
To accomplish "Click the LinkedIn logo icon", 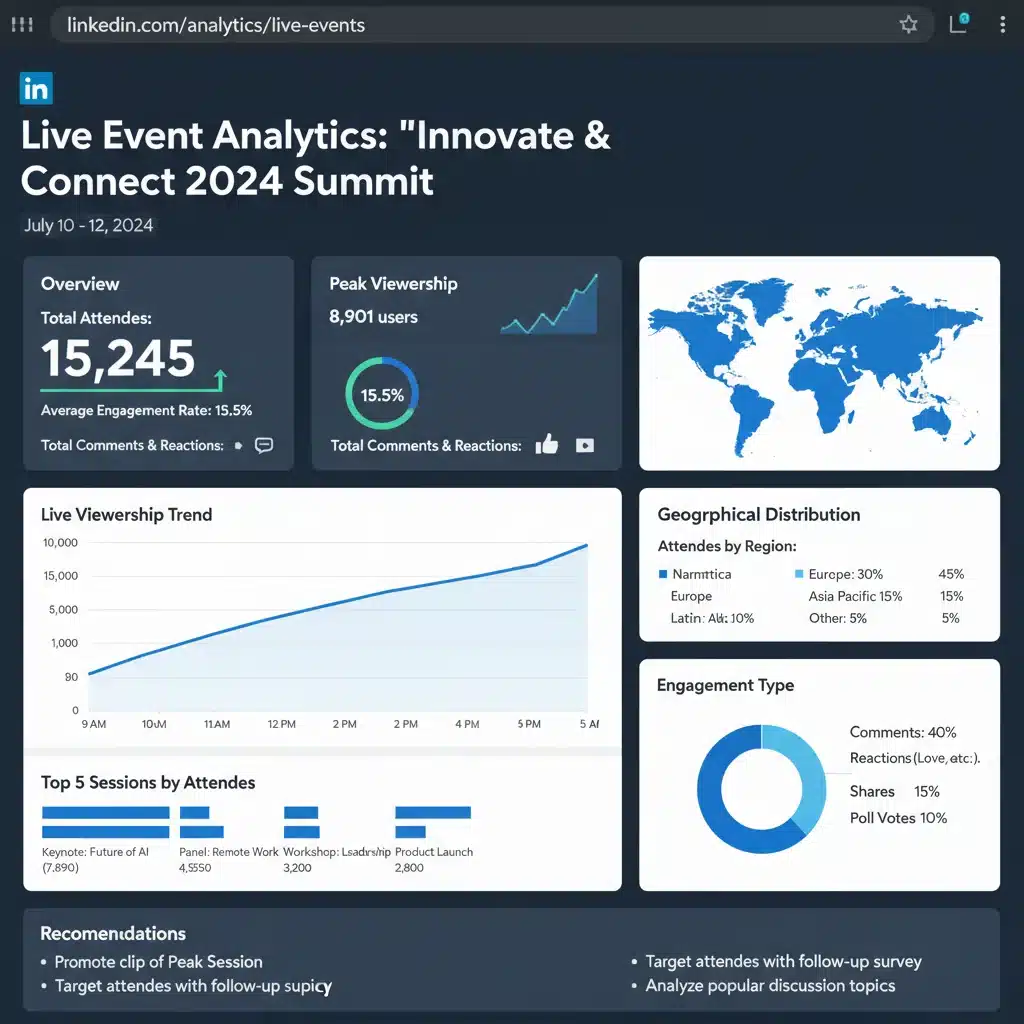I will [36, 88].
